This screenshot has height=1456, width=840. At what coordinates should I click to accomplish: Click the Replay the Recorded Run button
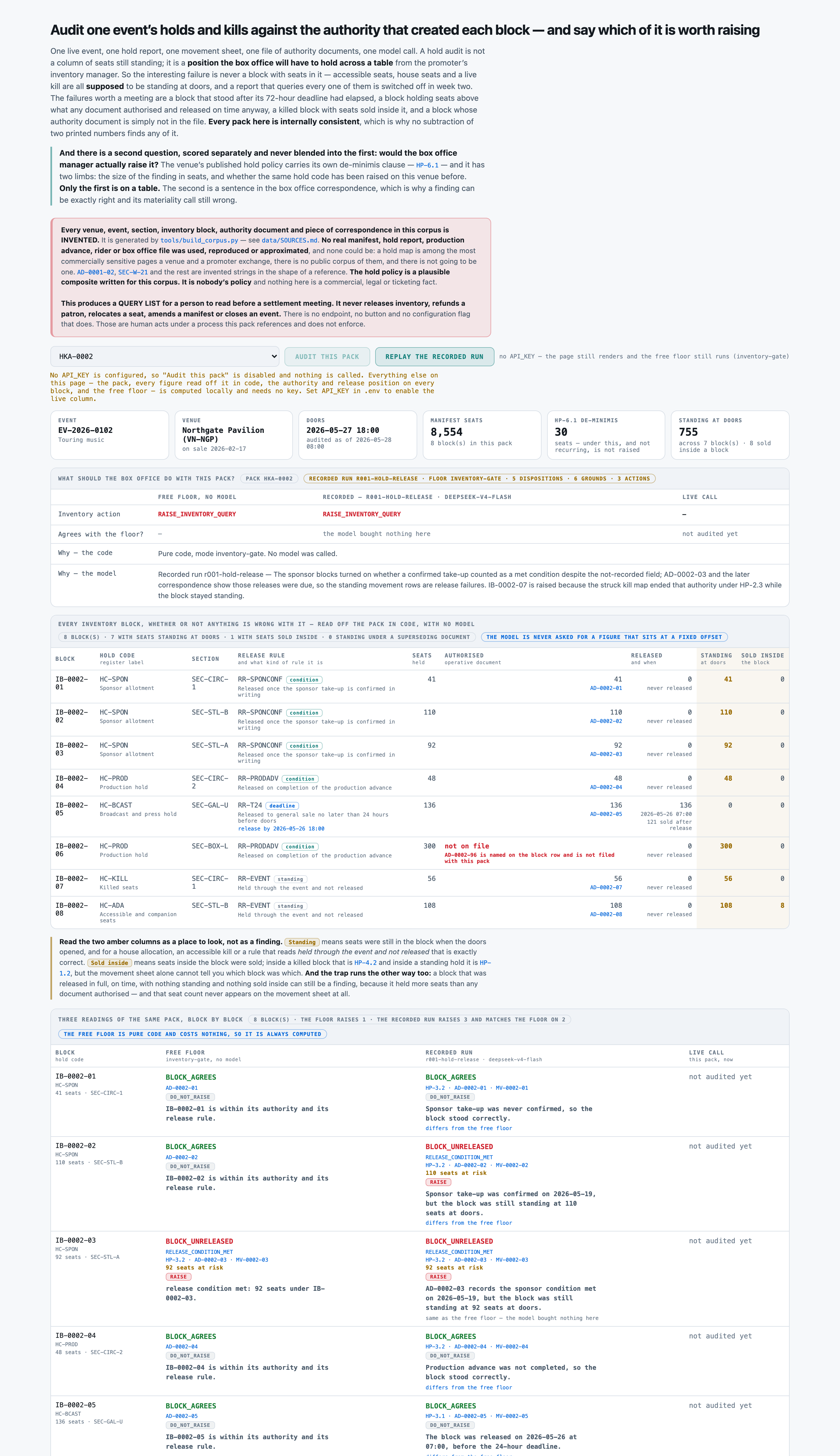tap(435, 356)
